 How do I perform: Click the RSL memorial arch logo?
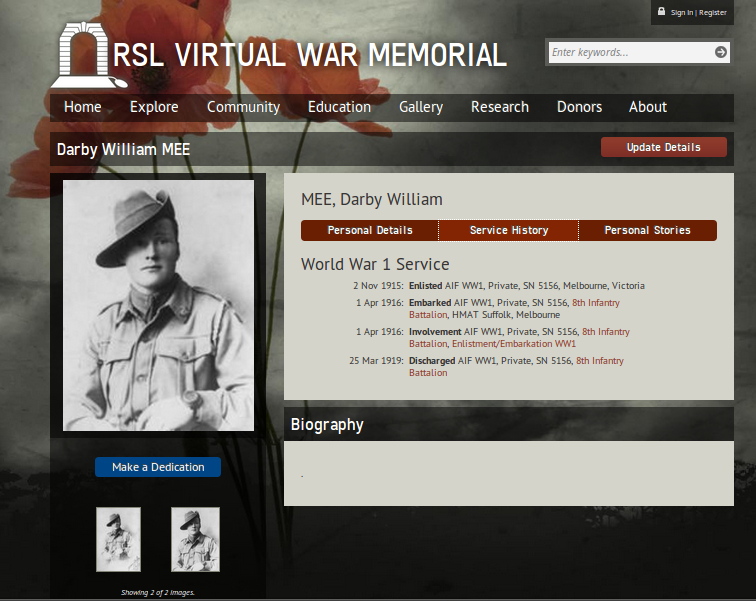pos(88,55)
